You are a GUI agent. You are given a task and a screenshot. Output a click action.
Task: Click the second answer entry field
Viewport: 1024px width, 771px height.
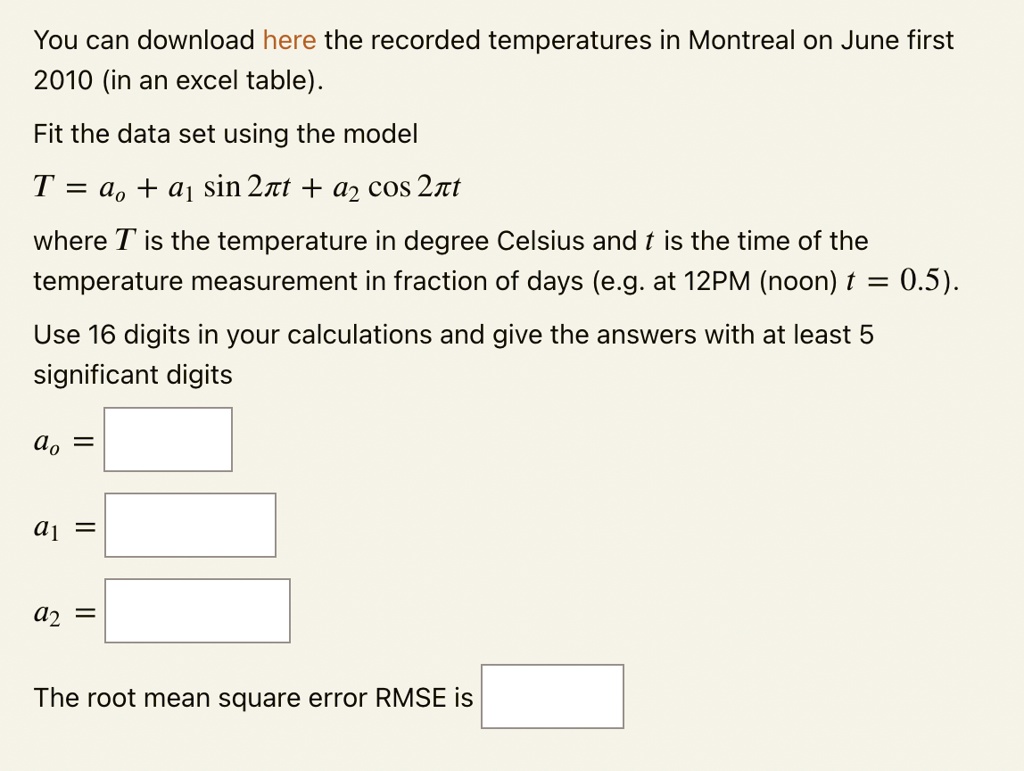click(x=190, y=525)
